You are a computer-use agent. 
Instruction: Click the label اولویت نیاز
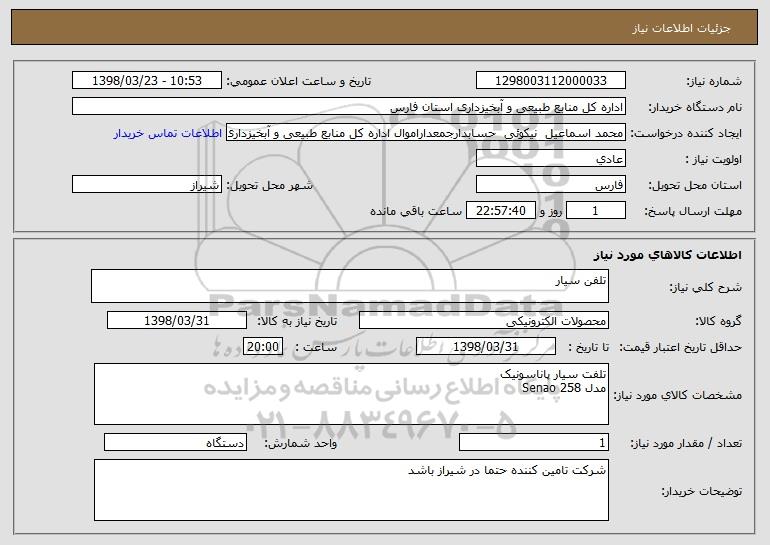(714, 160)
